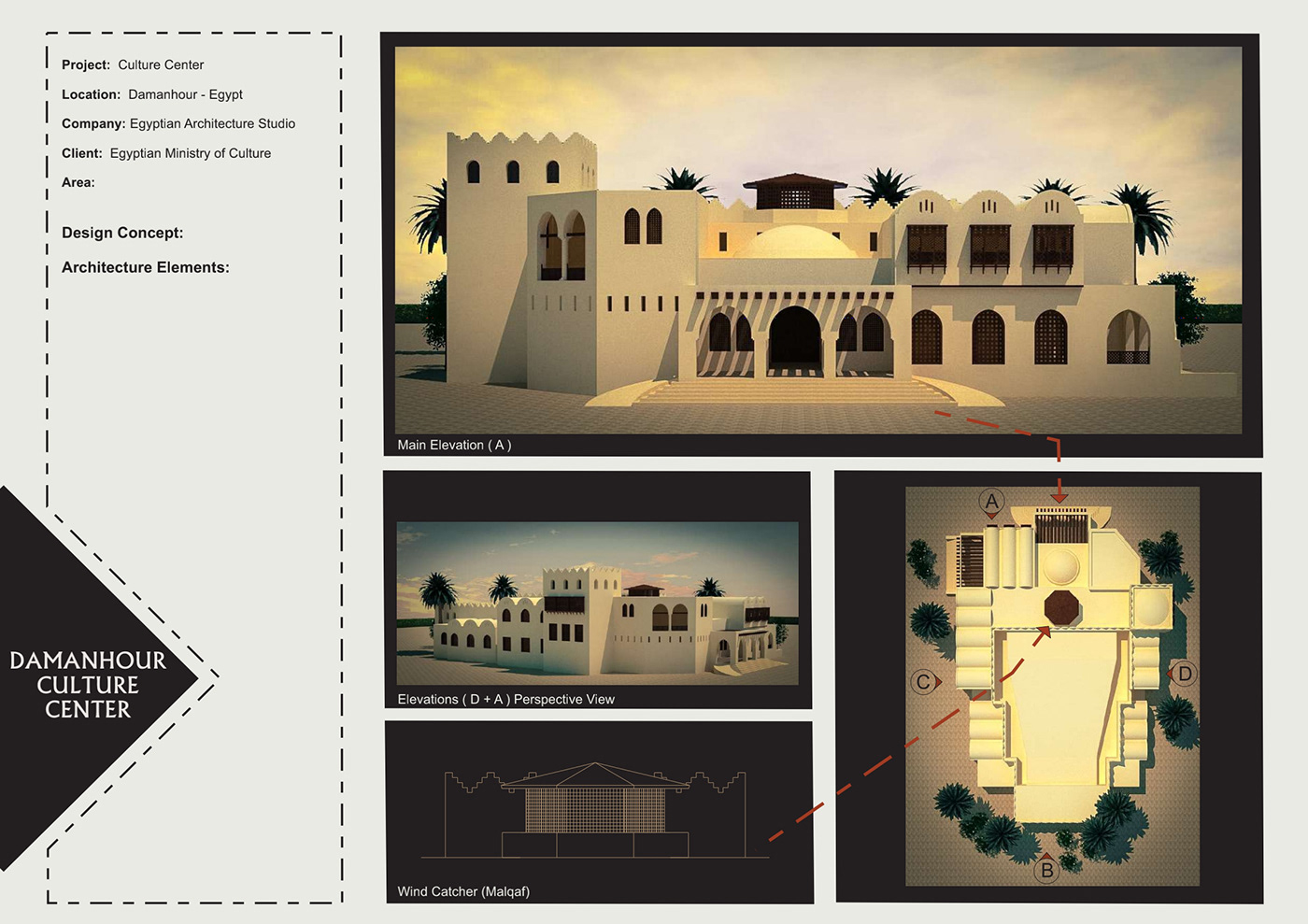
Task: Select the circular marker C on the site plan
Action: tap(922, 681)
